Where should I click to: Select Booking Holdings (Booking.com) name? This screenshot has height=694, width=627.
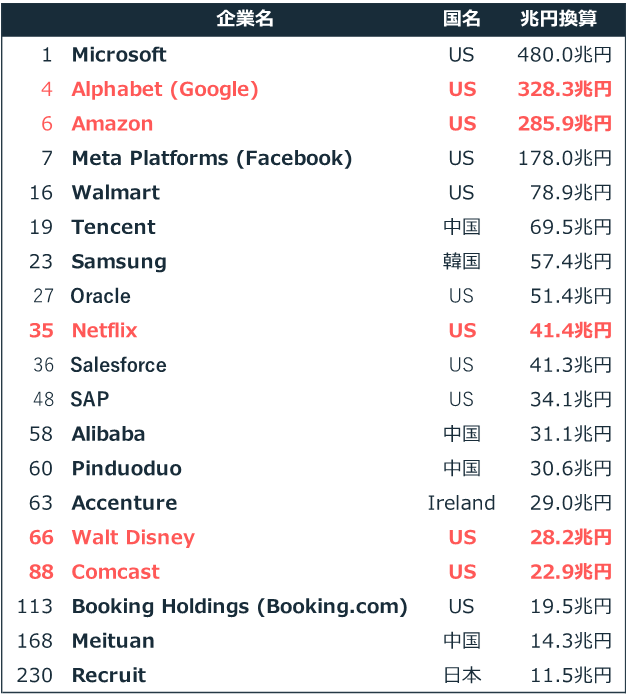click(x=239, y=606)
